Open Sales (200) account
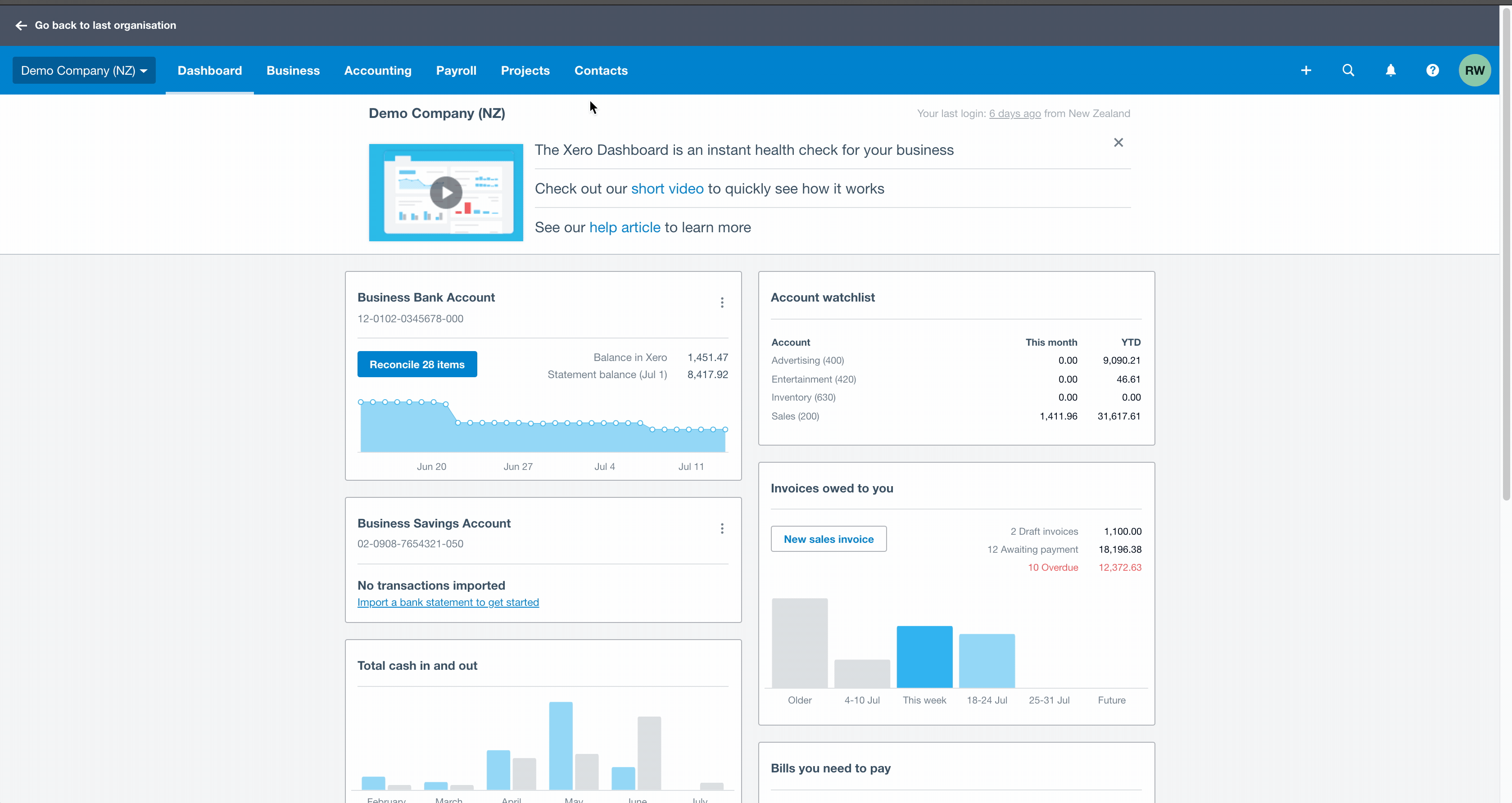Image resolution: width=1512 pixels, height=803 pixels. [795, 416]
